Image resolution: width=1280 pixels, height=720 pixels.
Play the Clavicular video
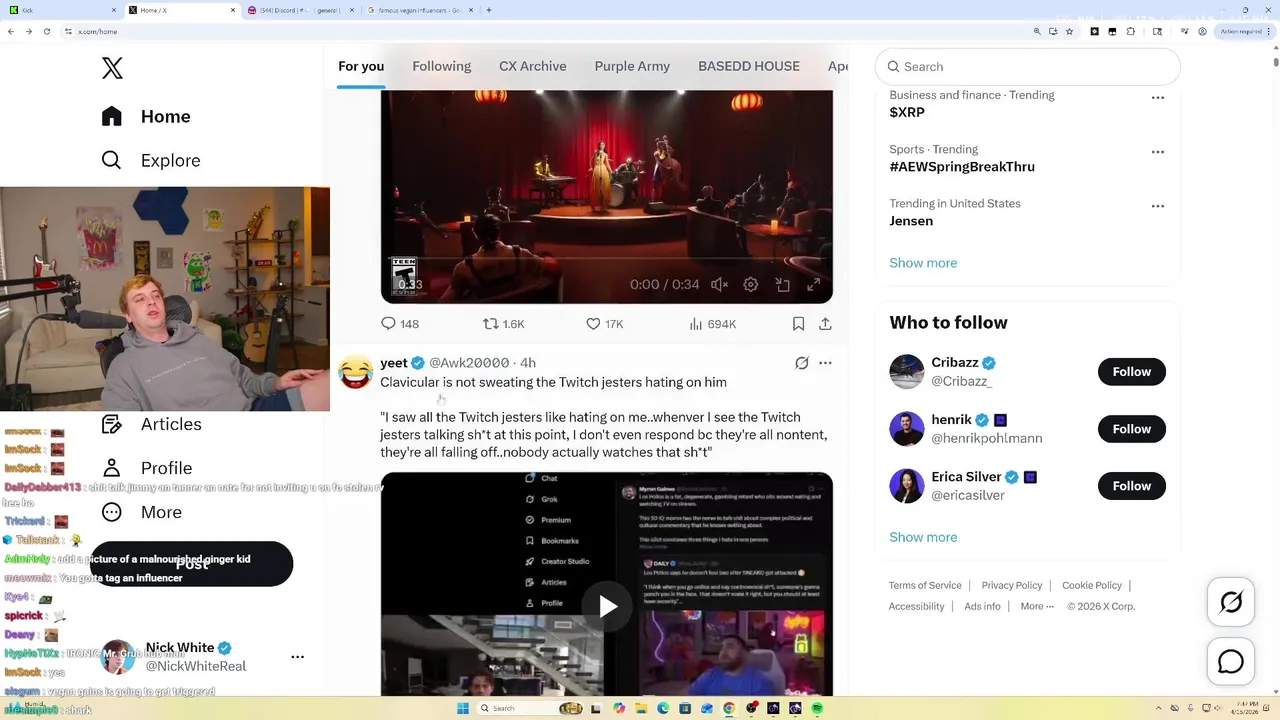tap(607, 606)
